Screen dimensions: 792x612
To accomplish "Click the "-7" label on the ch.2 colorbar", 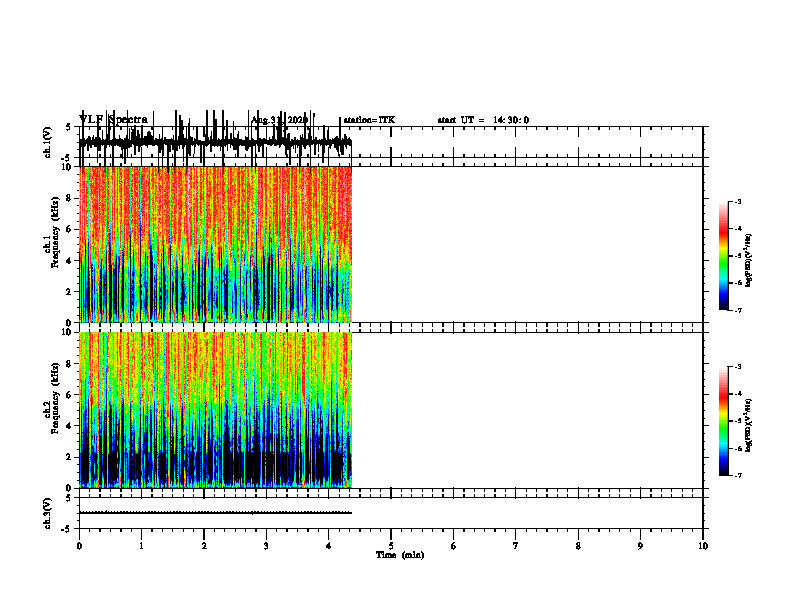I will (x=738, y=475).
